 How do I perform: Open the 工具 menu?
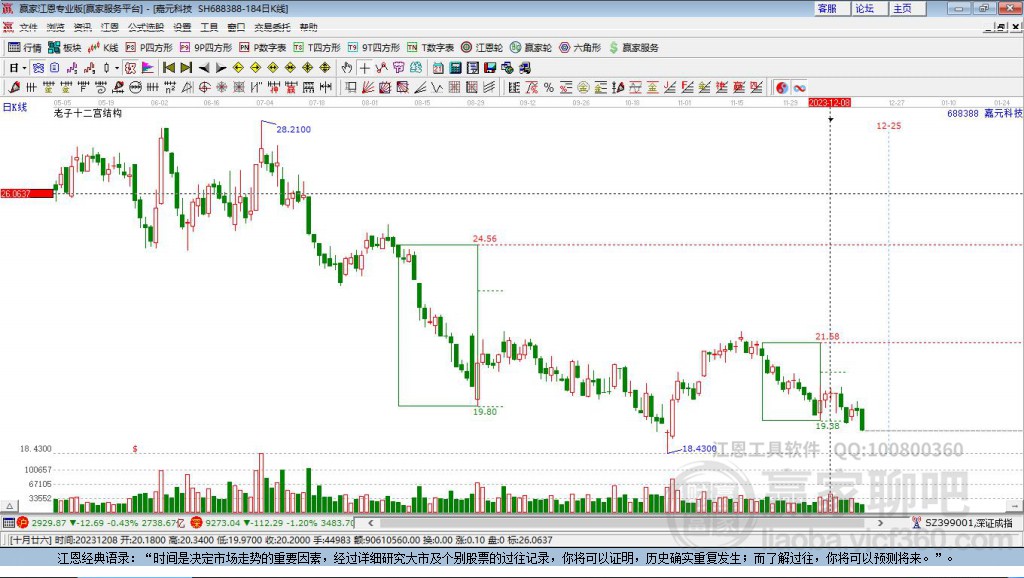209,27
